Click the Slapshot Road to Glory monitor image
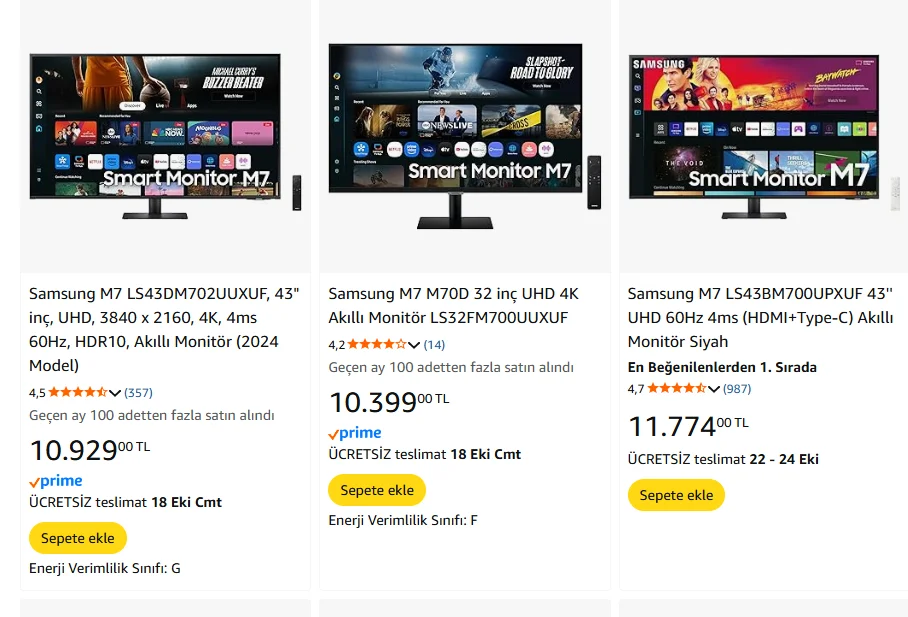 click(x=465, y=136)
